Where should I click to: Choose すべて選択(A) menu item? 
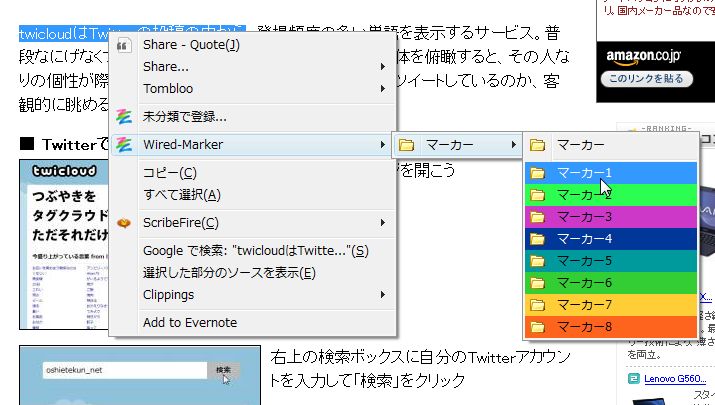coord(253,195)
